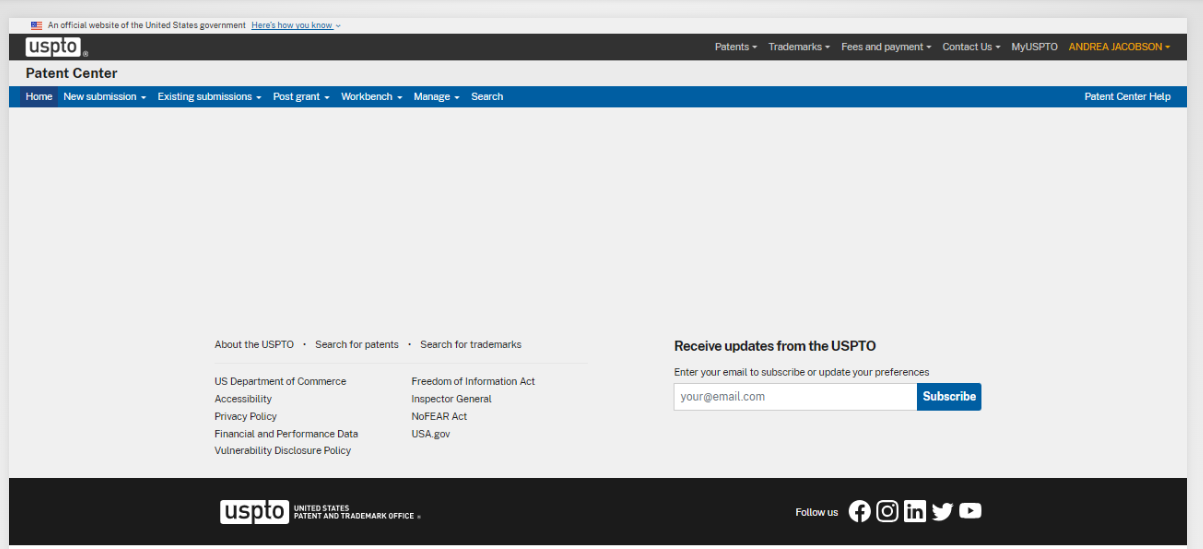Open Vulnerability Disclosure Policy link
Screen dimensions: 1203x549
[282, 451]
